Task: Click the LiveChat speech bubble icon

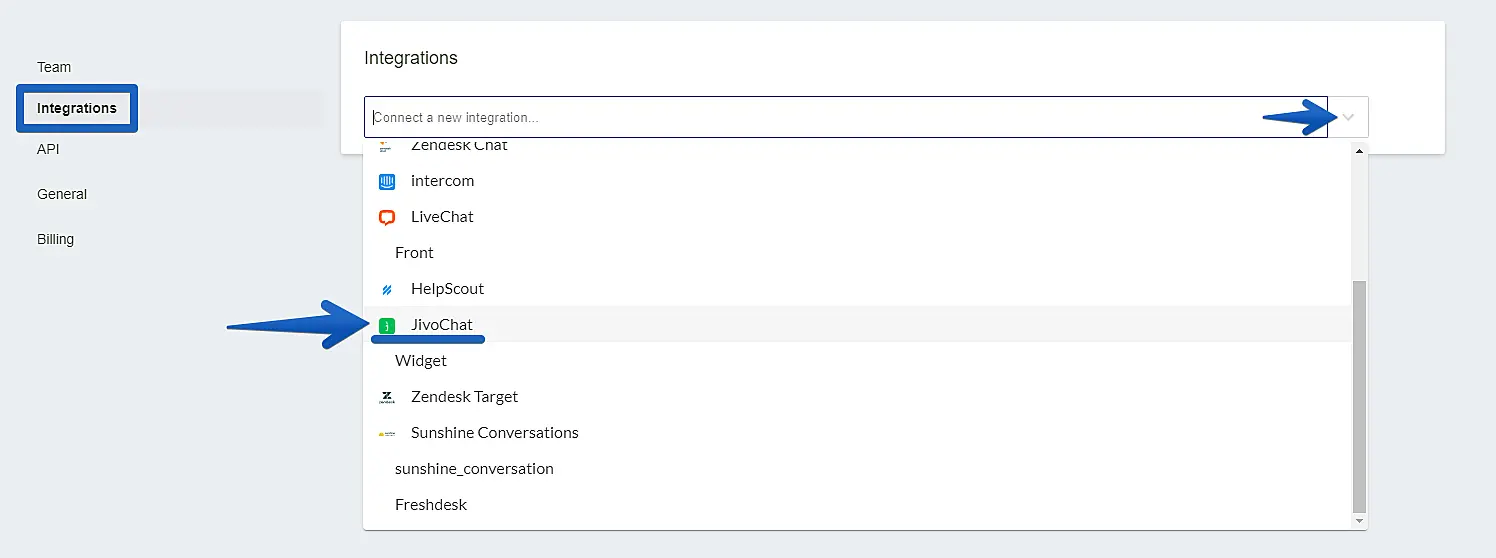Action: (387, 217)
